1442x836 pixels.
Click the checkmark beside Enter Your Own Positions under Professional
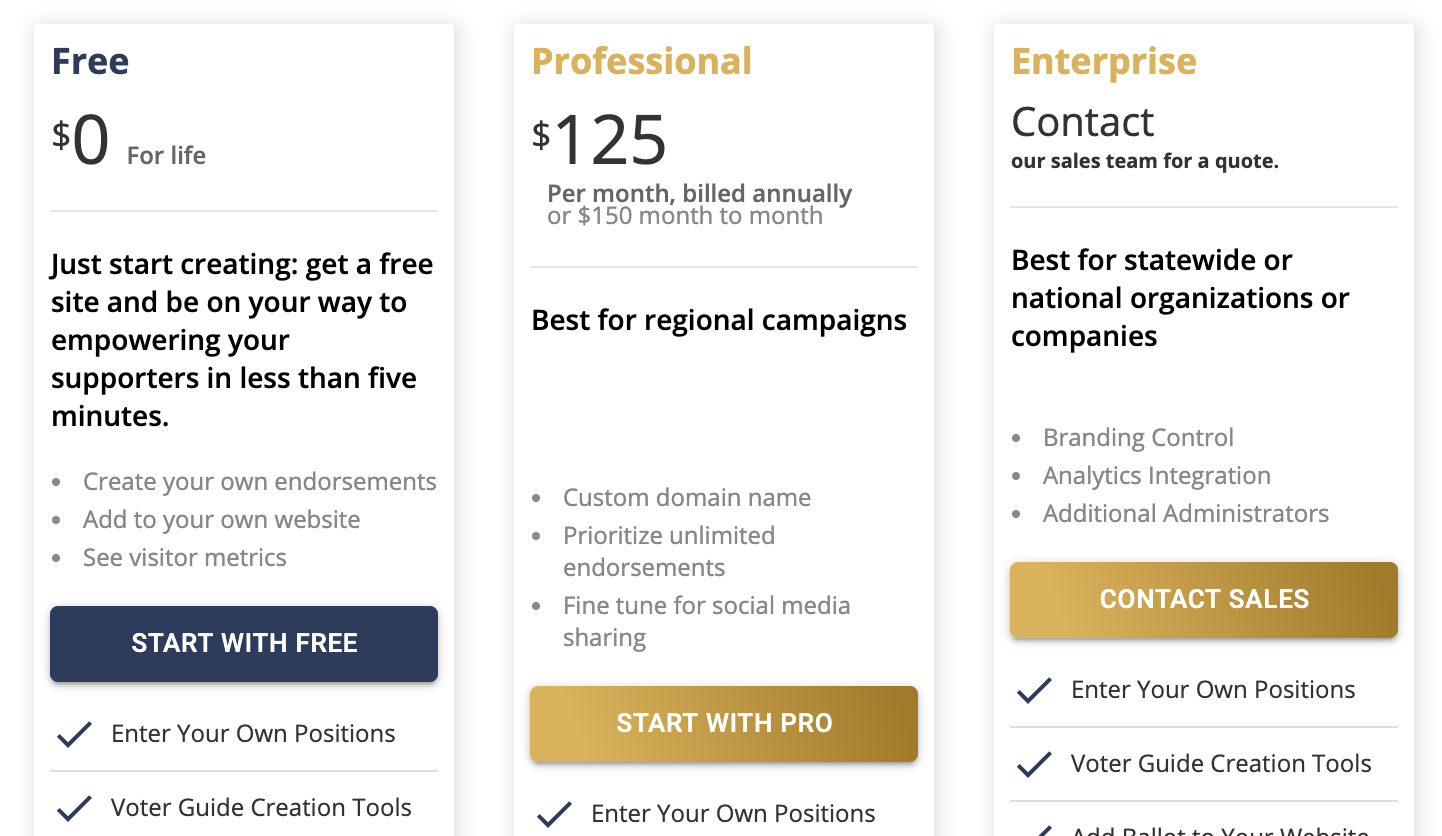pos(554,813)
